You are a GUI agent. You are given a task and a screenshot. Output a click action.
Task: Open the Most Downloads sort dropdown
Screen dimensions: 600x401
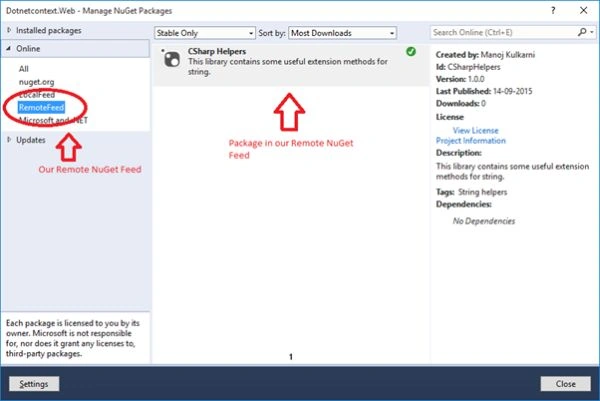click(x=342, y=33)
